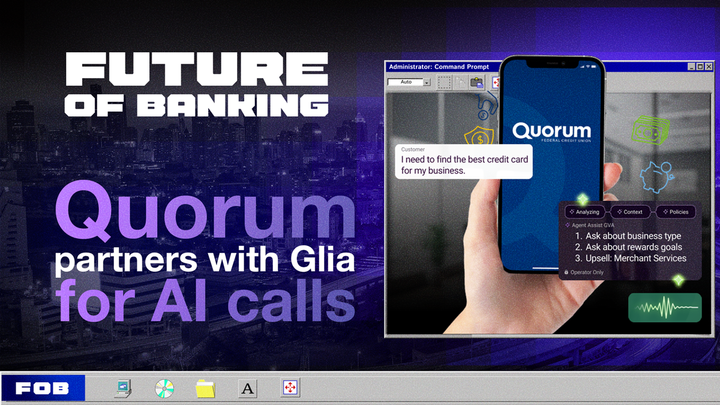Click the Paste clipboard toolbar icon
This screenshot has width=720, height=405.
[x=478, y=82]
